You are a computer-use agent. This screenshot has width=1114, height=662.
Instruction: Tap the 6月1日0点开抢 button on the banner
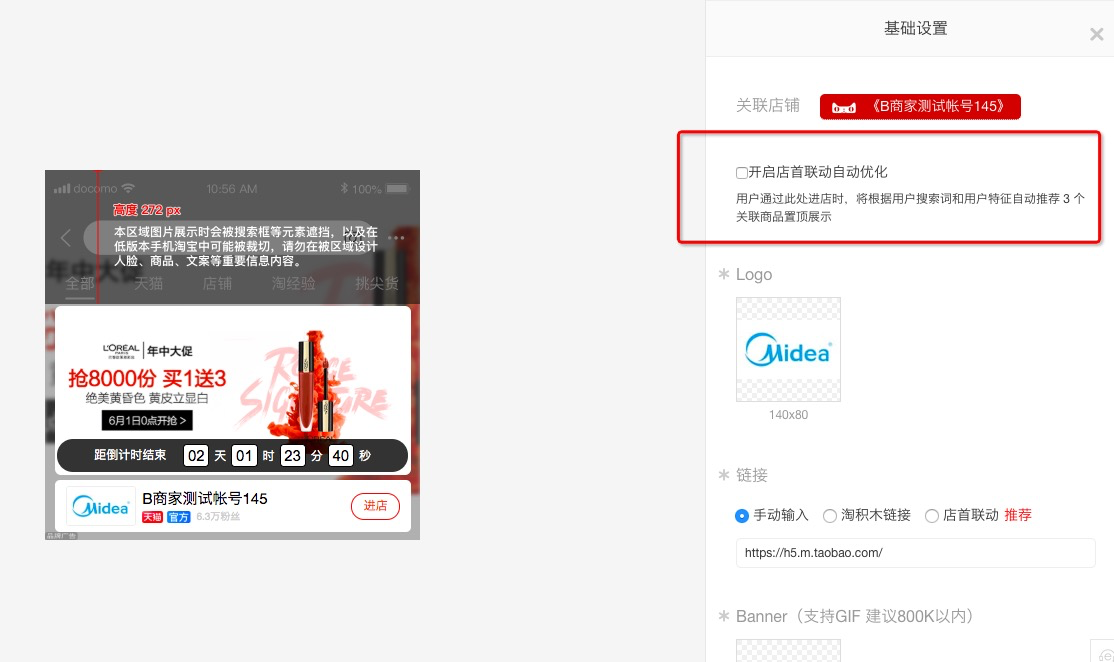coord(147,420)
